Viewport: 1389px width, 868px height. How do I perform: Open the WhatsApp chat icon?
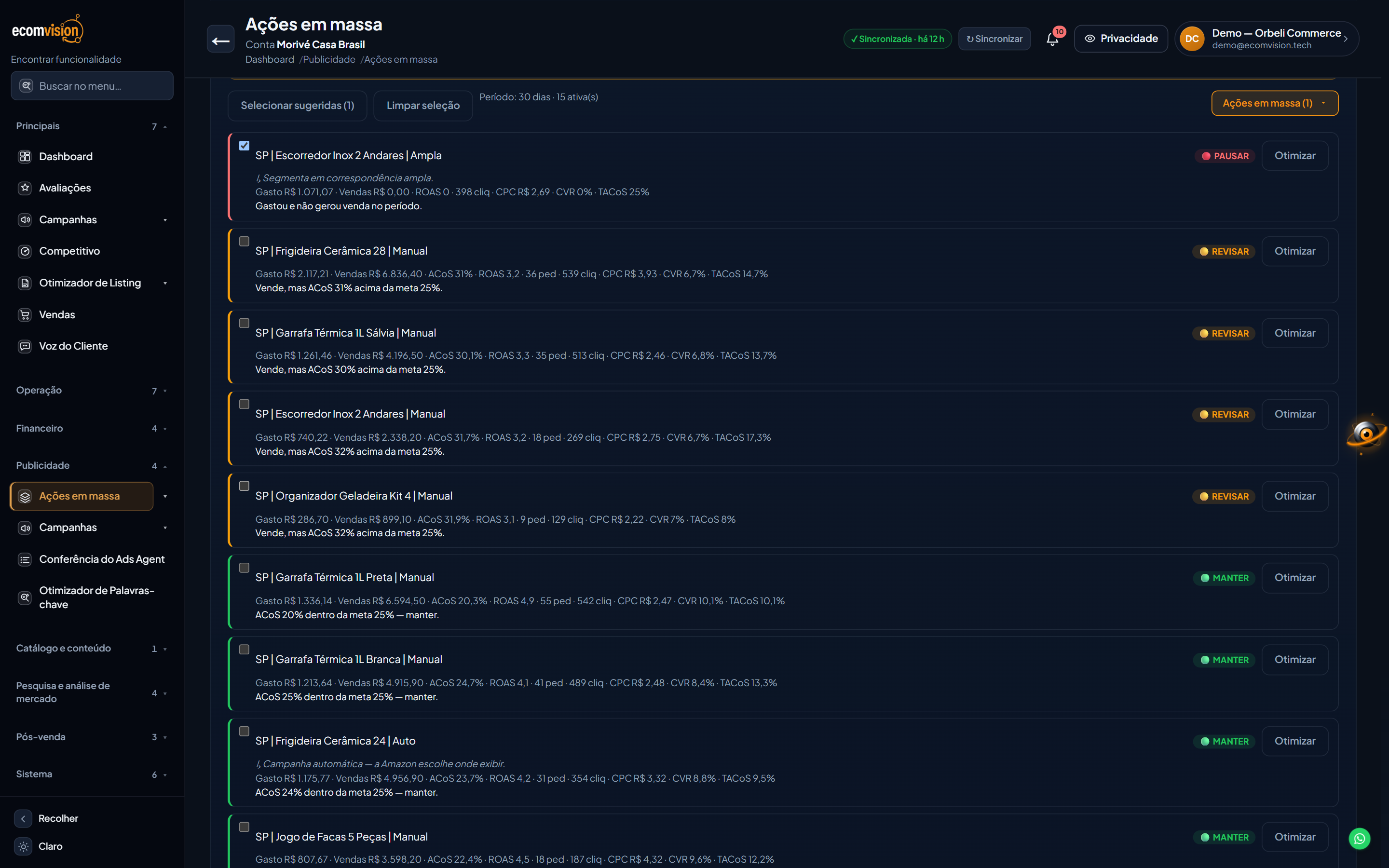point(1359,839)
